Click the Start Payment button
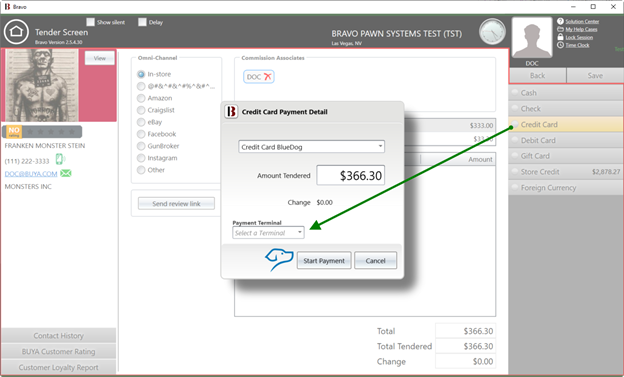 point(324,260)
